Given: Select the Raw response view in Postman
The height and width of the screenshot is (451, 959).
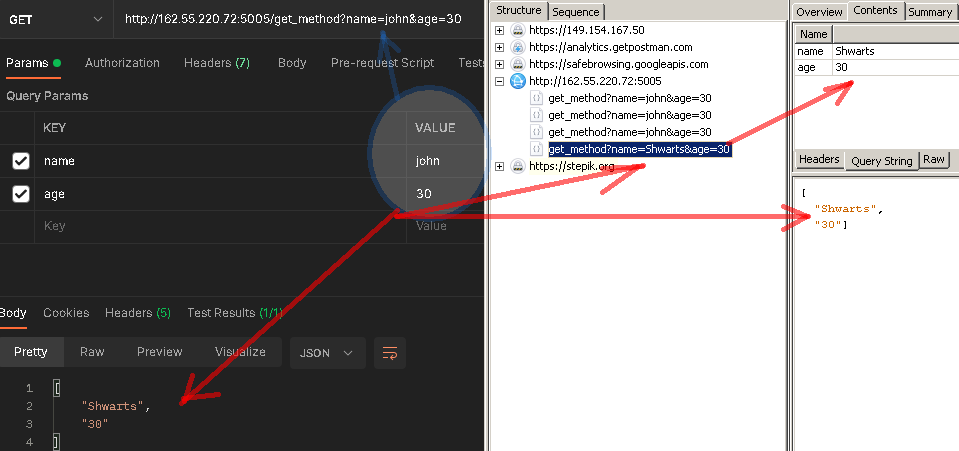Looking at the screenshot, I should 92,352.
